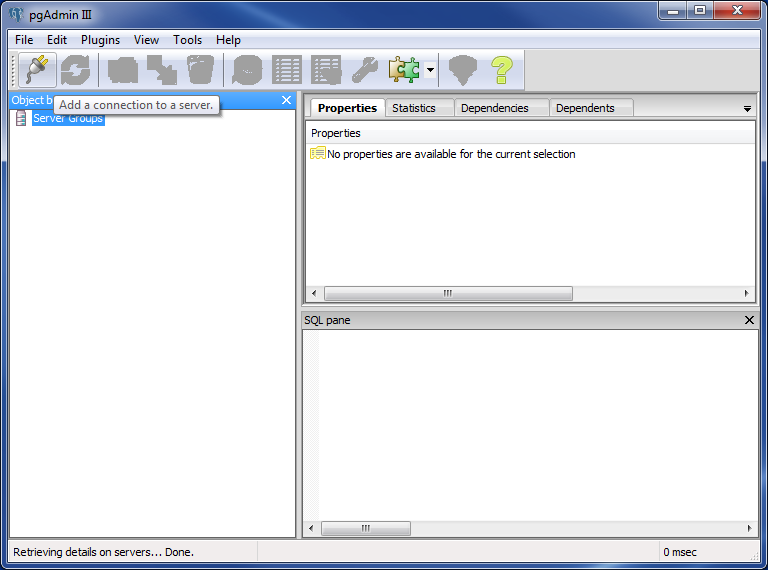768x570 pixels.
Task: Click the Refresh object toolbar icon
Action: tap(75, 70)
